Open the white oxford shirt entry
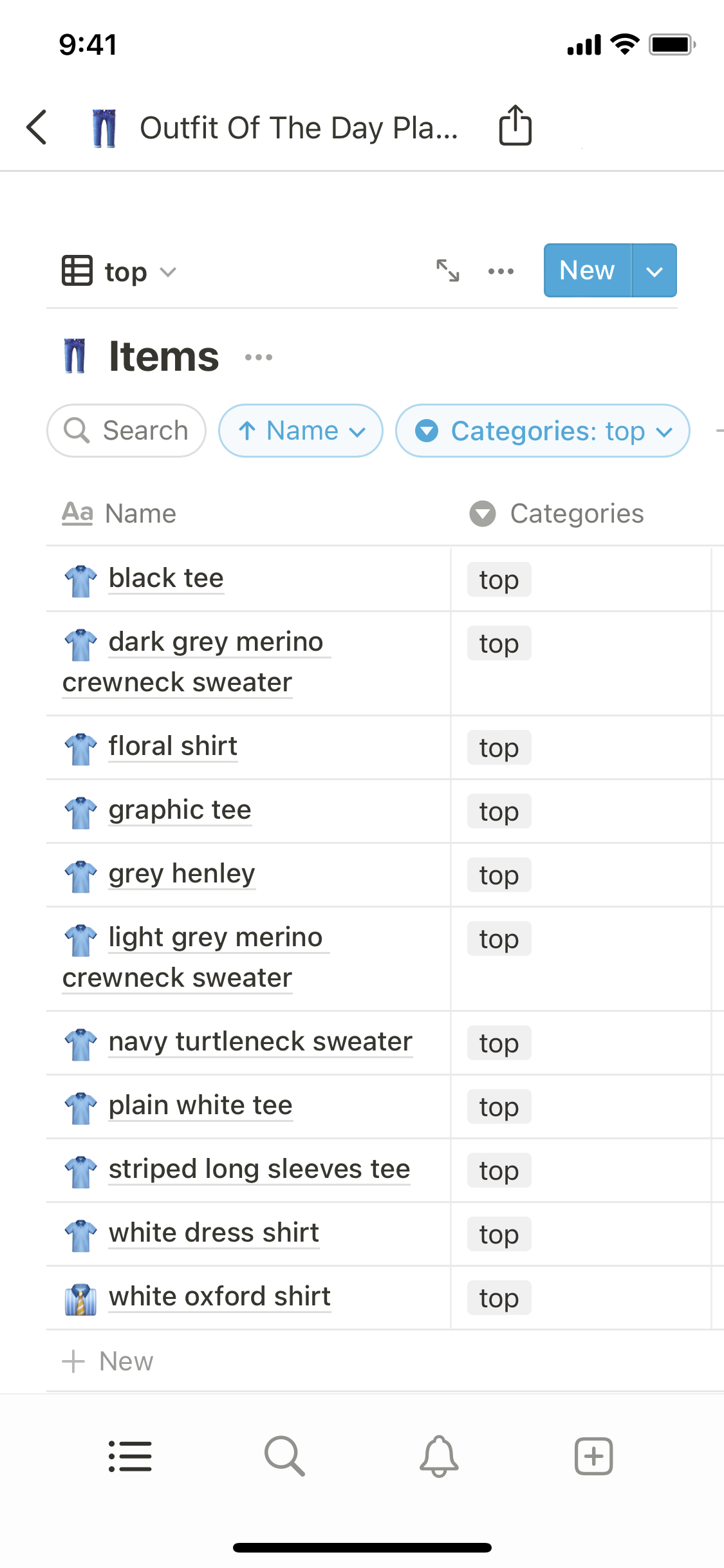 point(219,1296)
